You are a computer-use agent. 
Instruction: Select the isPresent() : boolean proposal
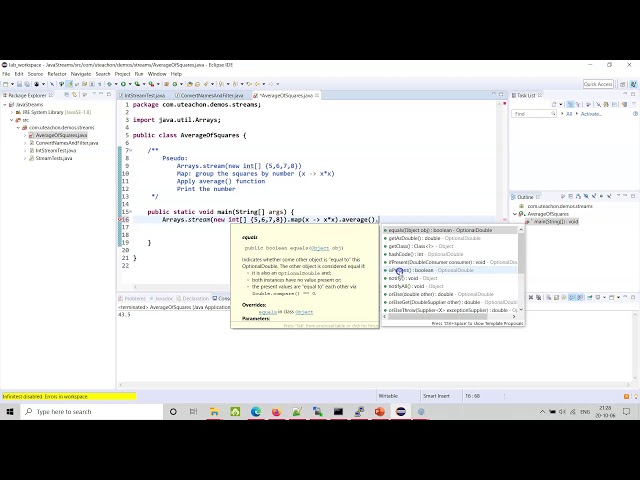[450, 270]
